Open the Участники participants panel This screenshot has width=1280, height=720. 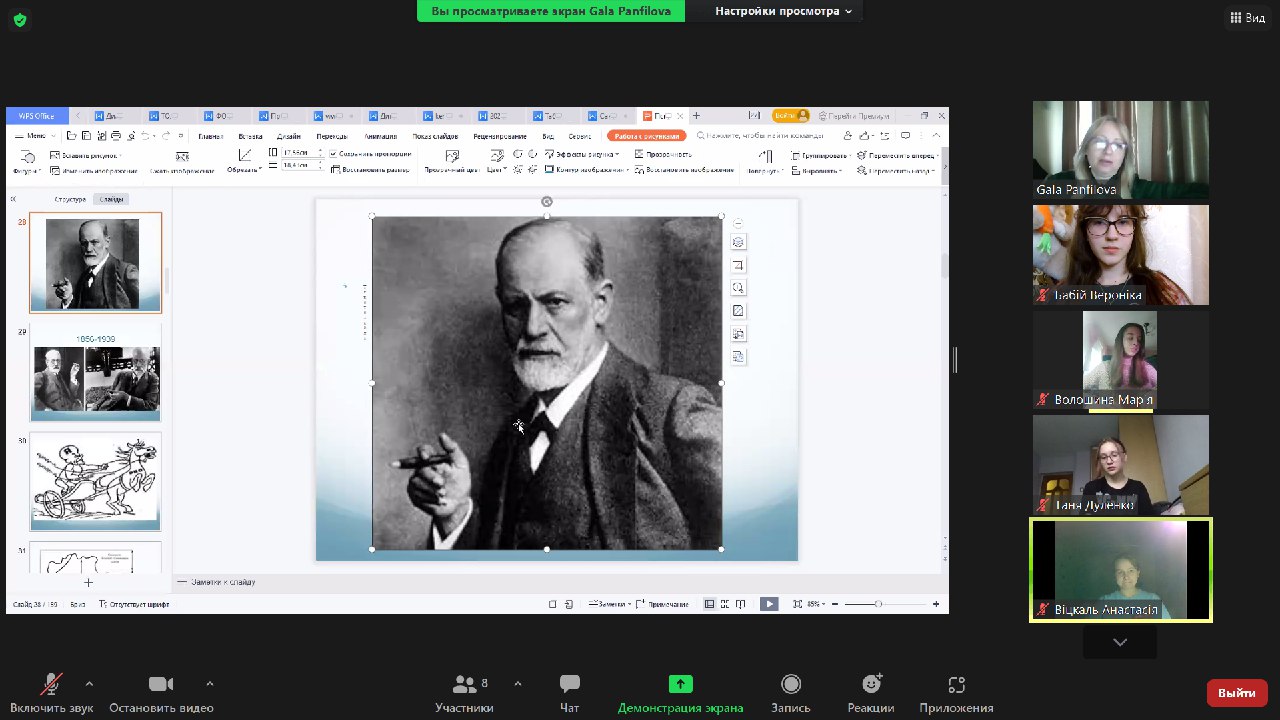coord(464,693)
